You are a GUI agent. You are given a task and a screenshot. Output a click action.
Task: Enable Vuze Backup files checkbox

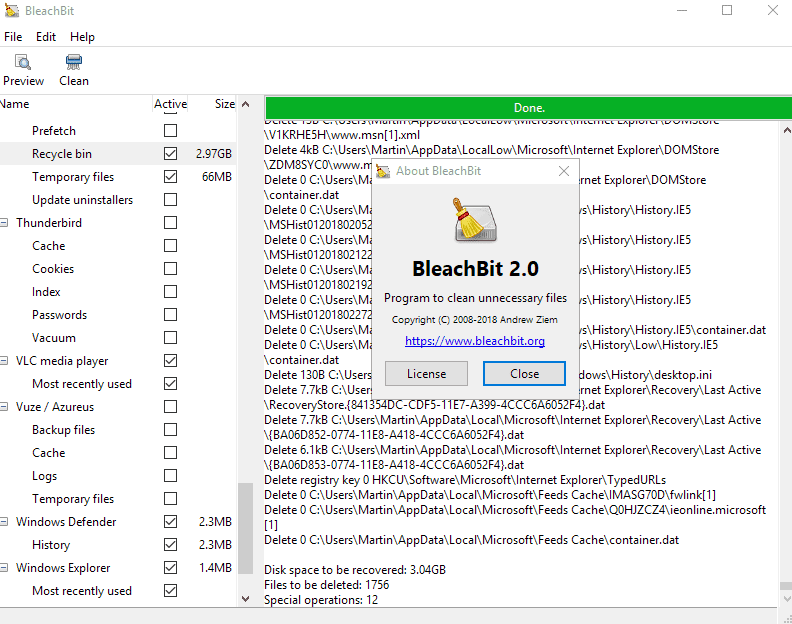(x=170, y=429)
